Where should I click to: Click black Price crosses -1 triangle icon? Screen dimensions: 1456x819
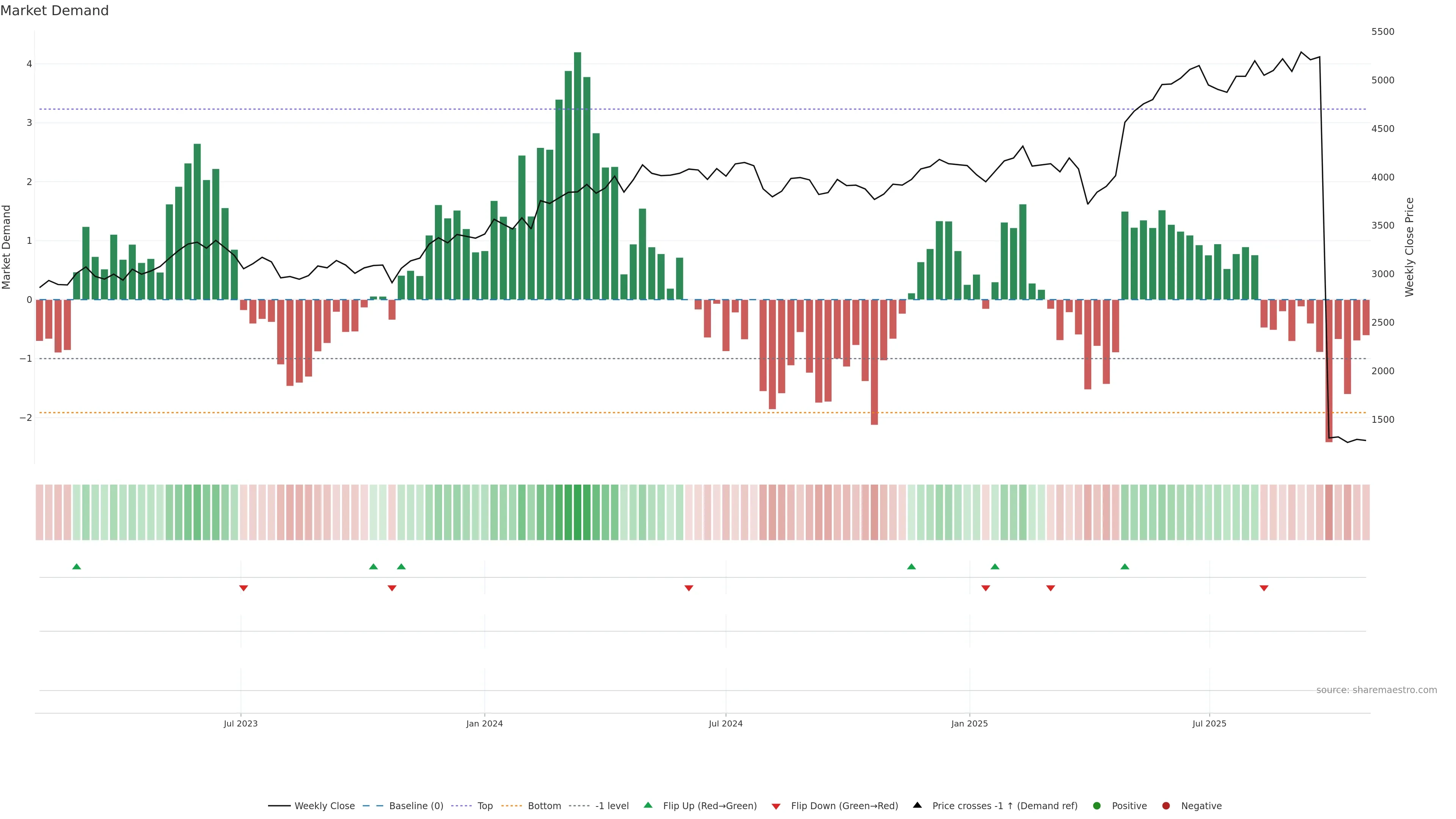(917, 805)
